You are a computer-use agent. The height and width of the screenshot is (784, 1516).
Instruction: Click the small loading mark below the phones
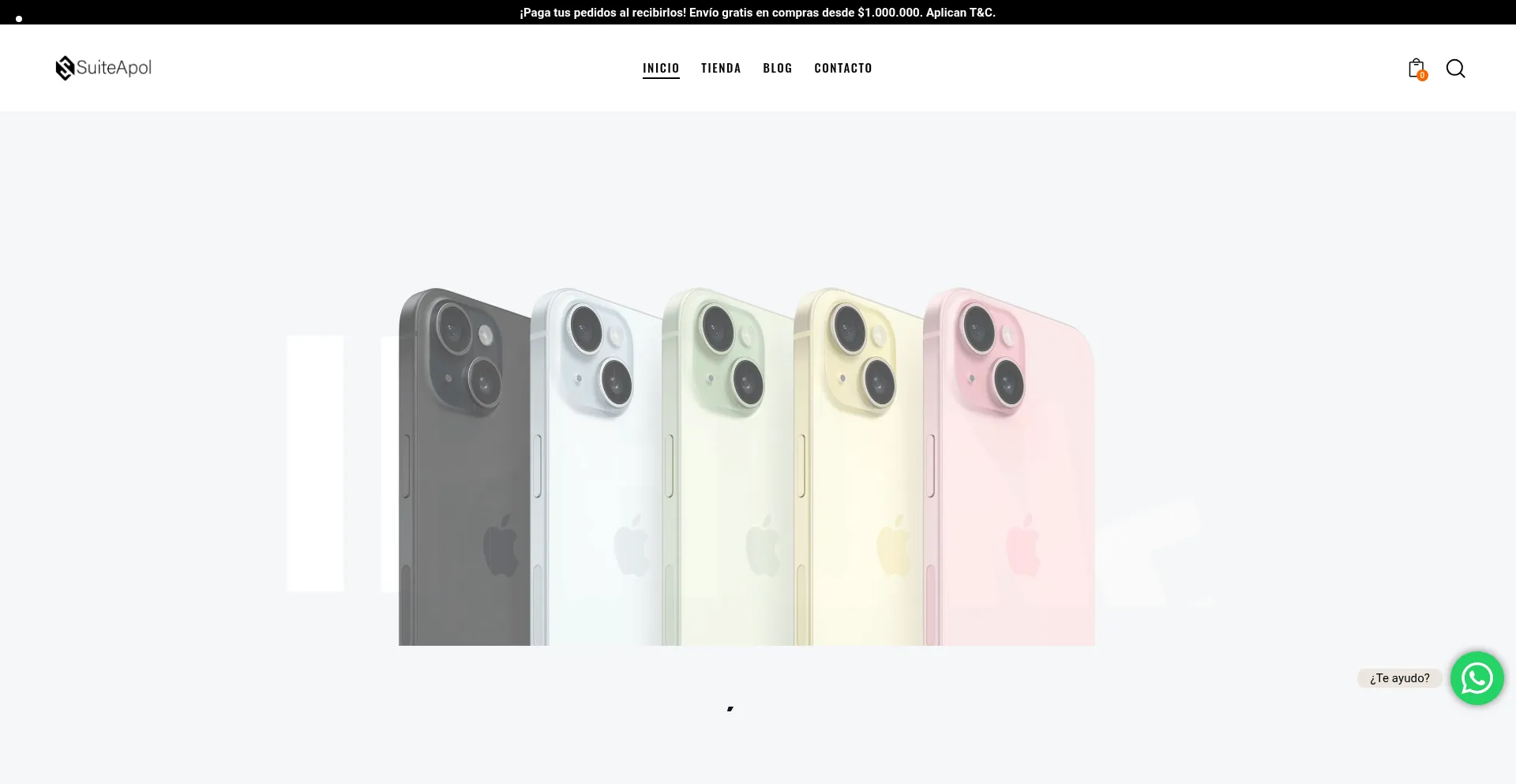pos(730,709)
